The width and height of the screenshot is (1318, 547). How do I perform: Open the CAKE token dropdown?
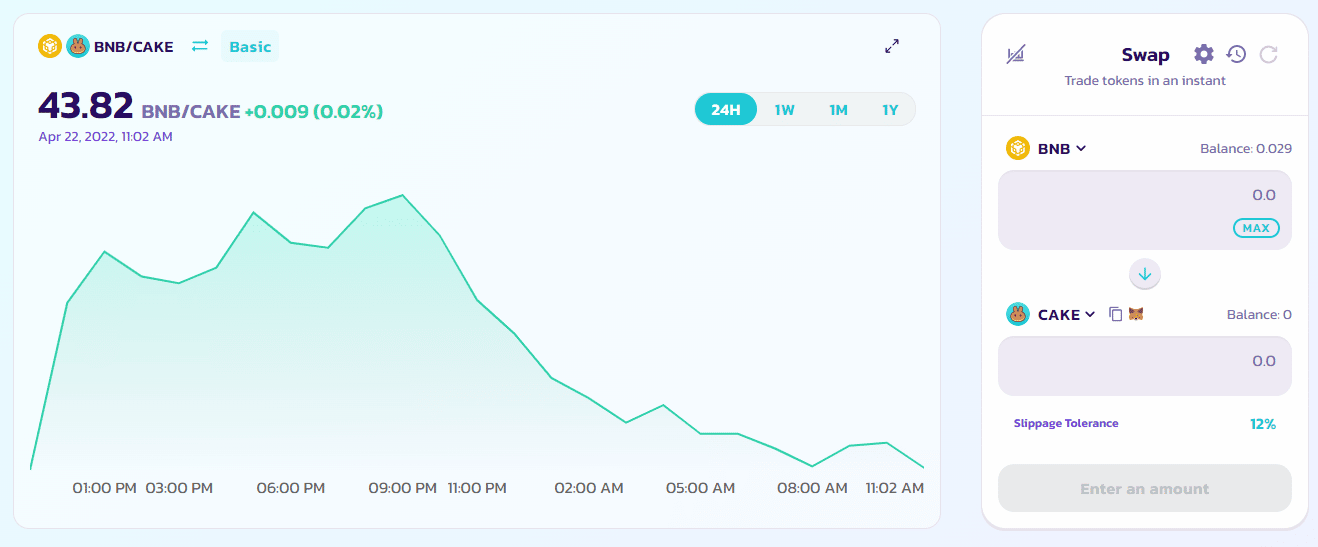[x=1051, y=314]
